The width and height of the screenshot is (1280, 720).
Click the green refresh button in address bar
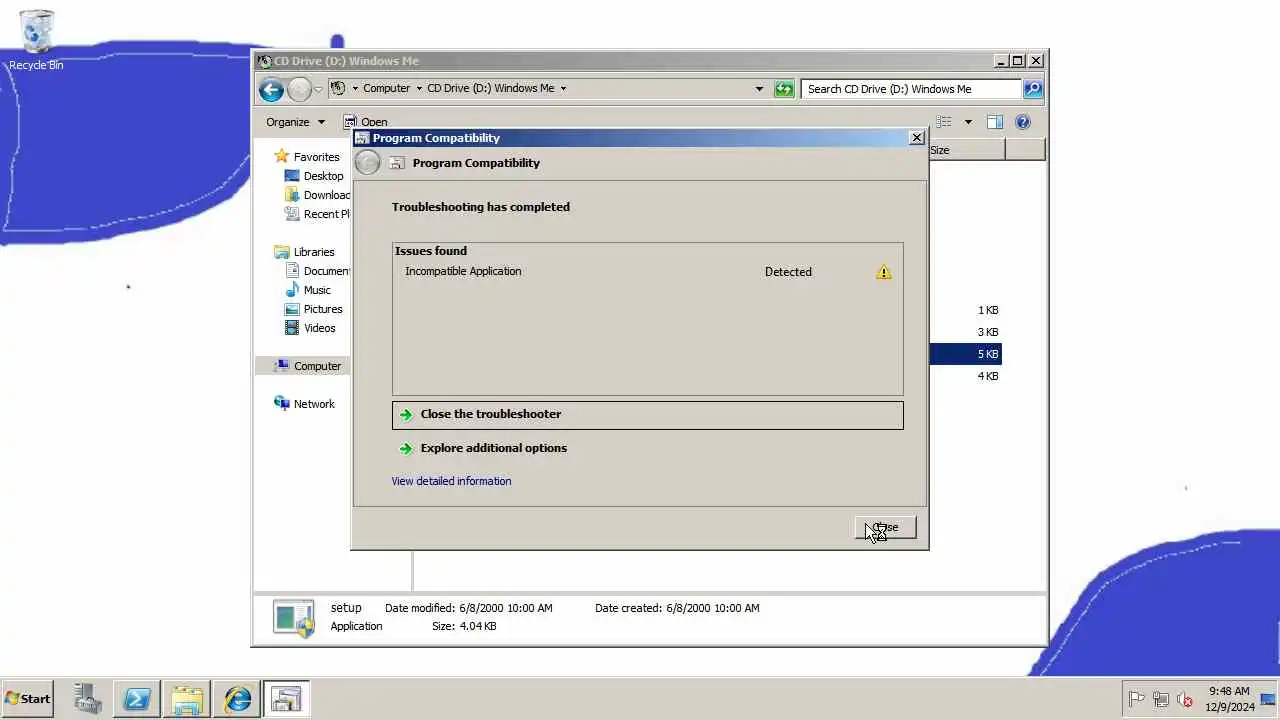pyautogui.click(x=784, y=89)
